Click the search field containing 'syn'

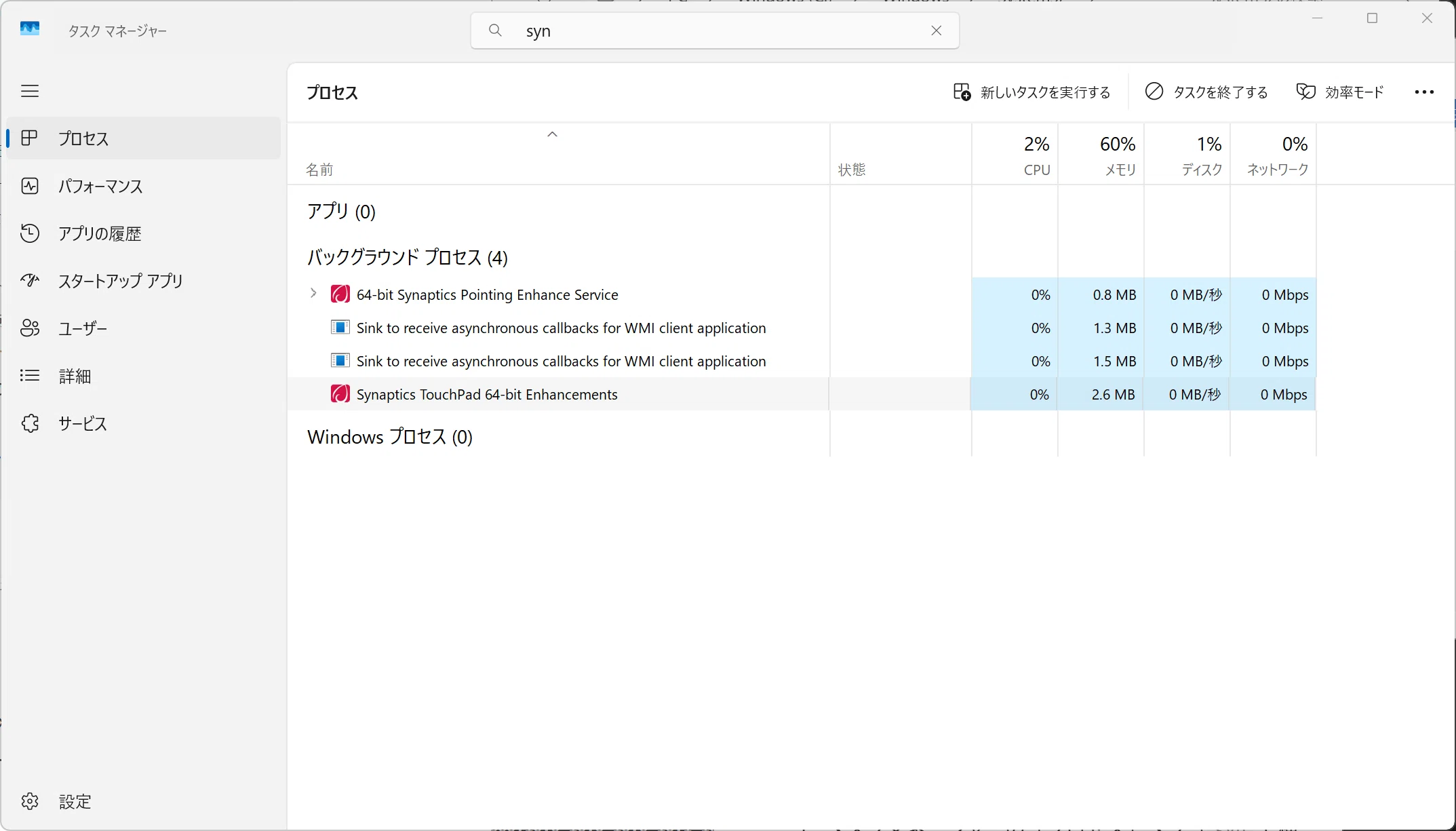pos(715,31)
